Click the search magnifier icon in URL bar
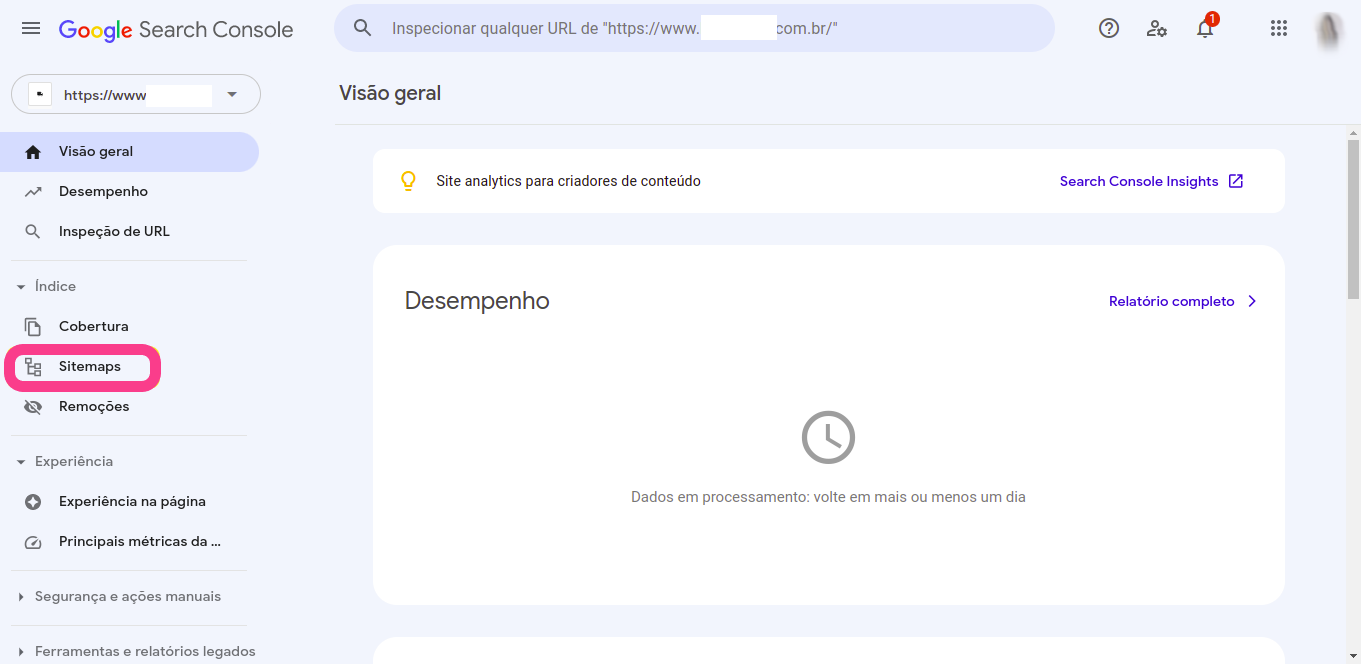 (x=363, y=28)
